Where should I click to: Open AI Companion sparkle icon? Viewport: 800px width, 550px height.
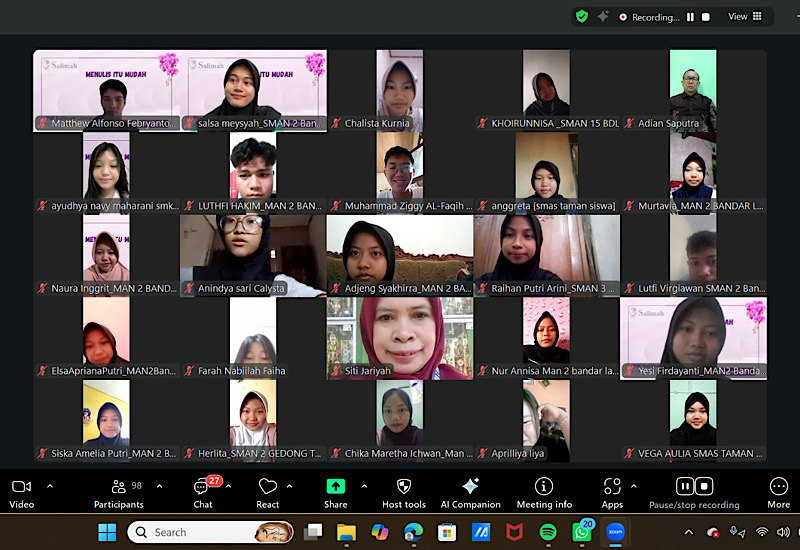coord(470,486)
